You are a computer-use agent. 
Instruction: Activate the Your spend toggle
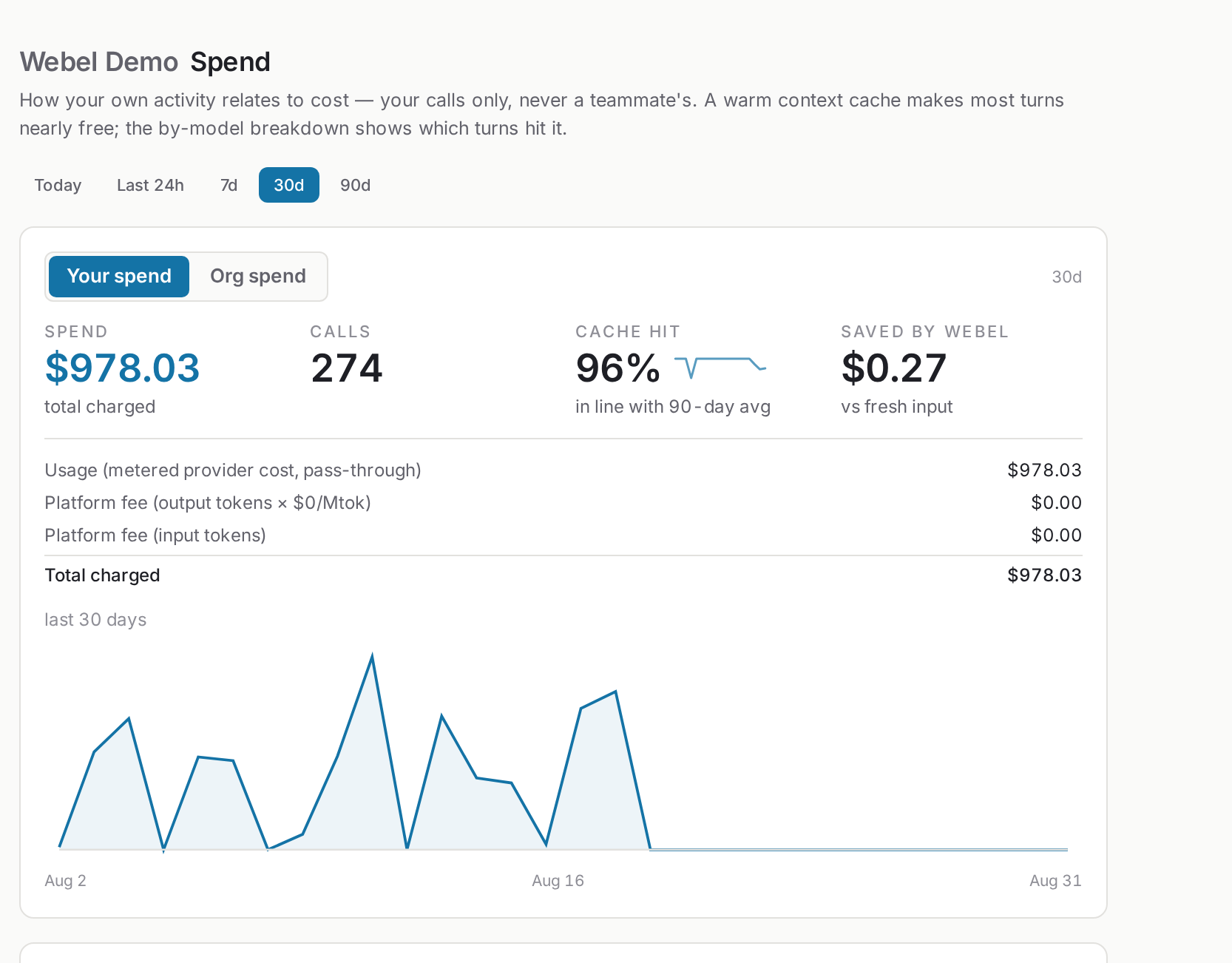coord(119,277)
